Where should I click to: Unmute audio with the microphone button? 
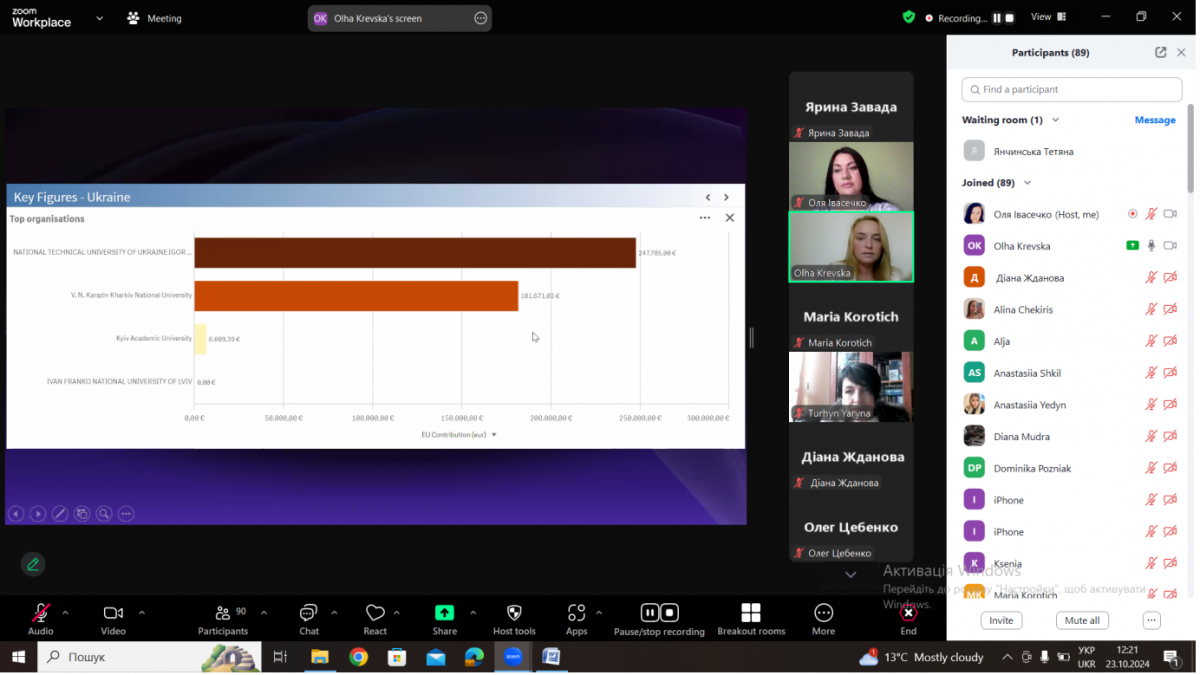tap(41, 613)
